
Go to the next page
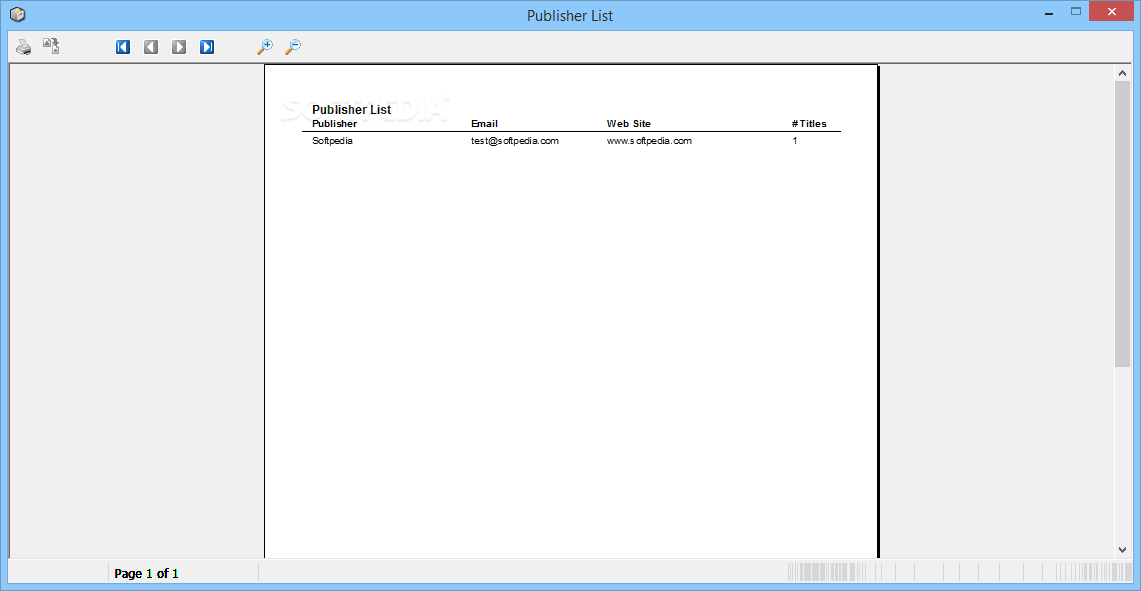(179, 47)
